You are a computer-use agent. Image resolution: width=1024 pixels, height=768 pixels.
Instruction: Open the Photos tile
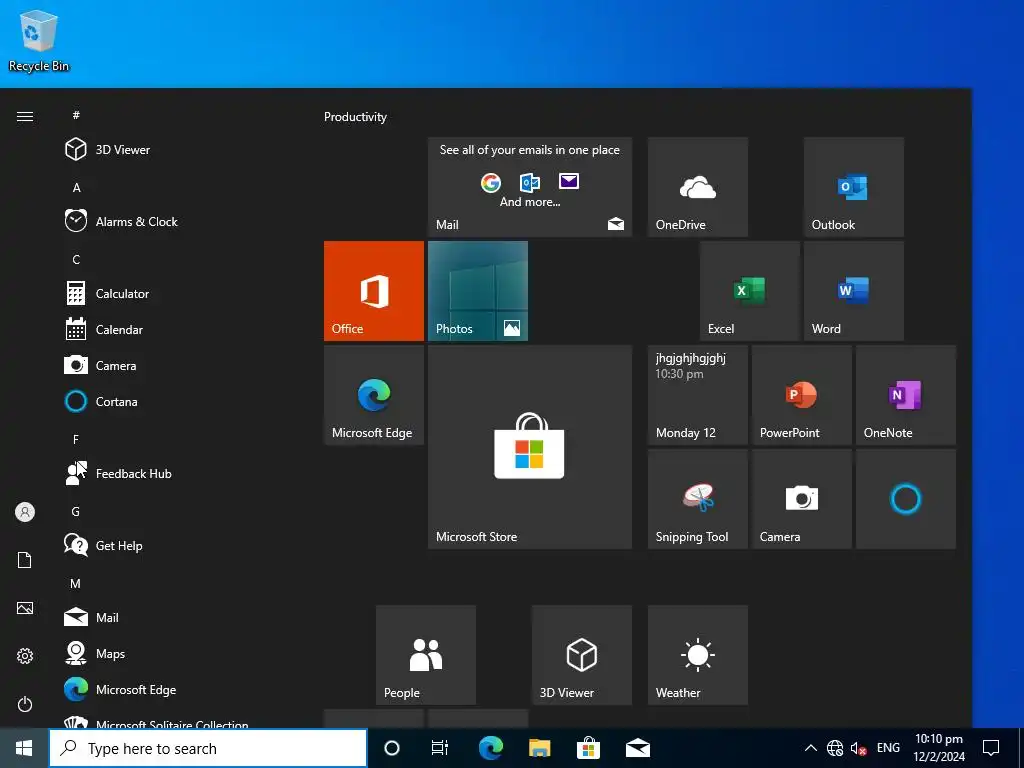click(x=478, y=291)
